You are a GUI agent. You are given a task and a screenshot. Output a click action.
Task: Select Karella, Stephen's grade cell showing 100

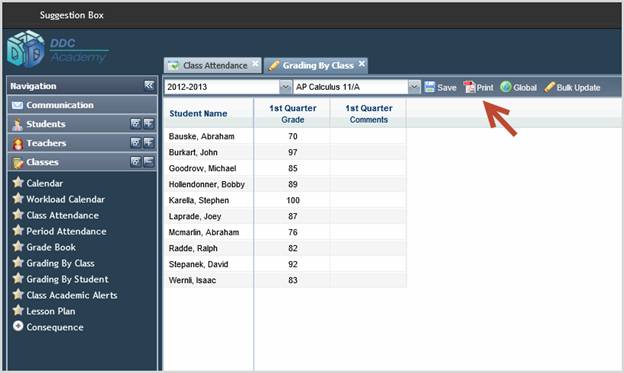[x=292, y=200]
